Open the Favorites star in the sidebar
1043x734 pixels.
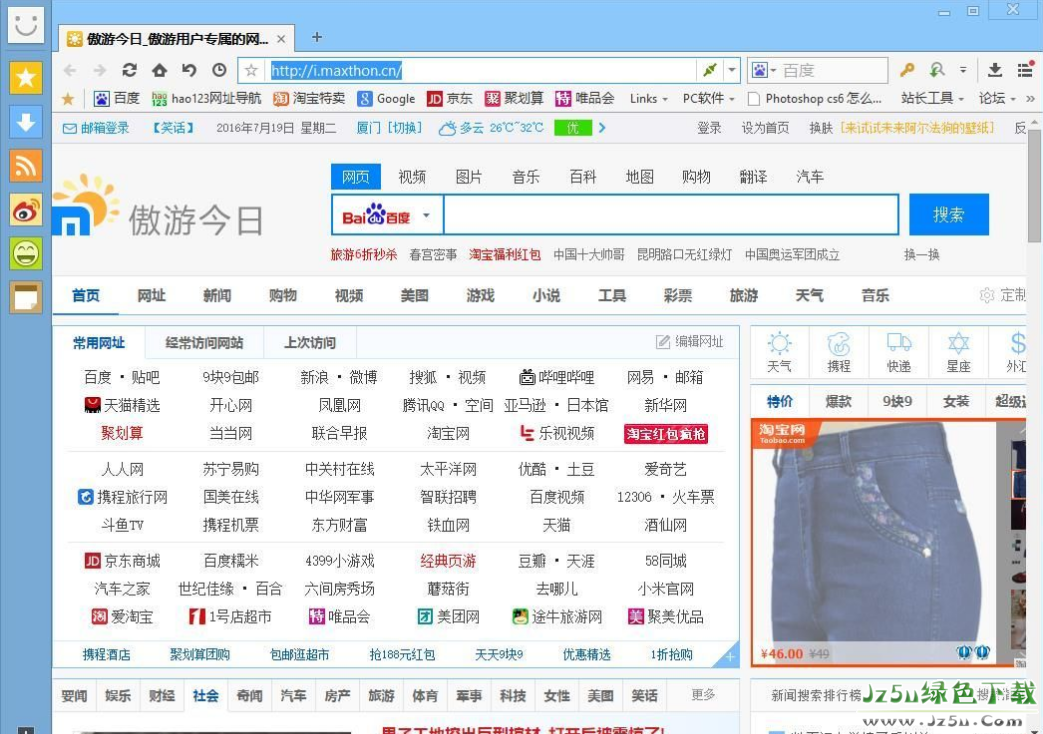26,79
